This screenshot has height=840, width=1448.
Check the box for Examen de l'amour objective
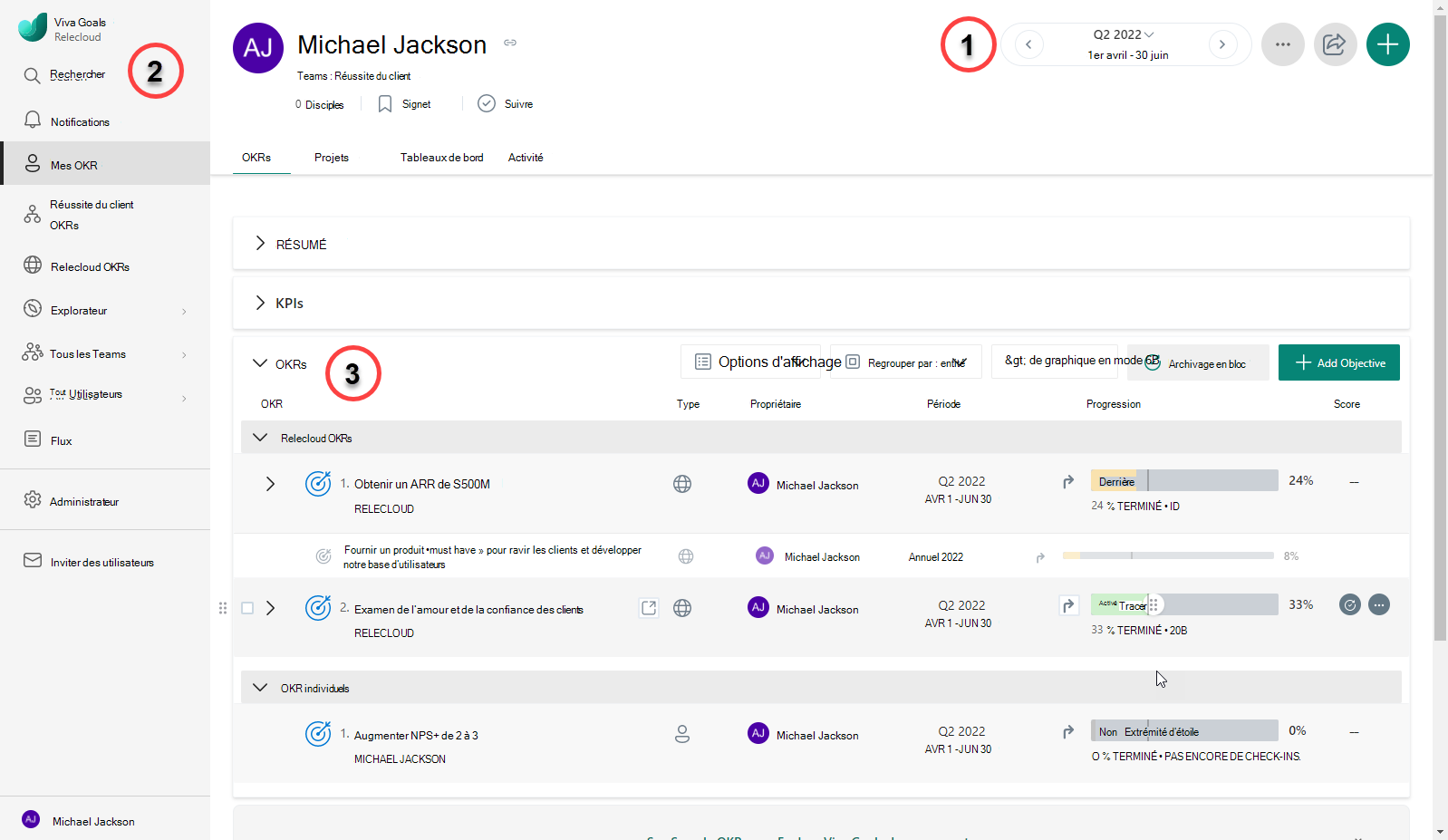pyautogui.click(x=247, y=608)
